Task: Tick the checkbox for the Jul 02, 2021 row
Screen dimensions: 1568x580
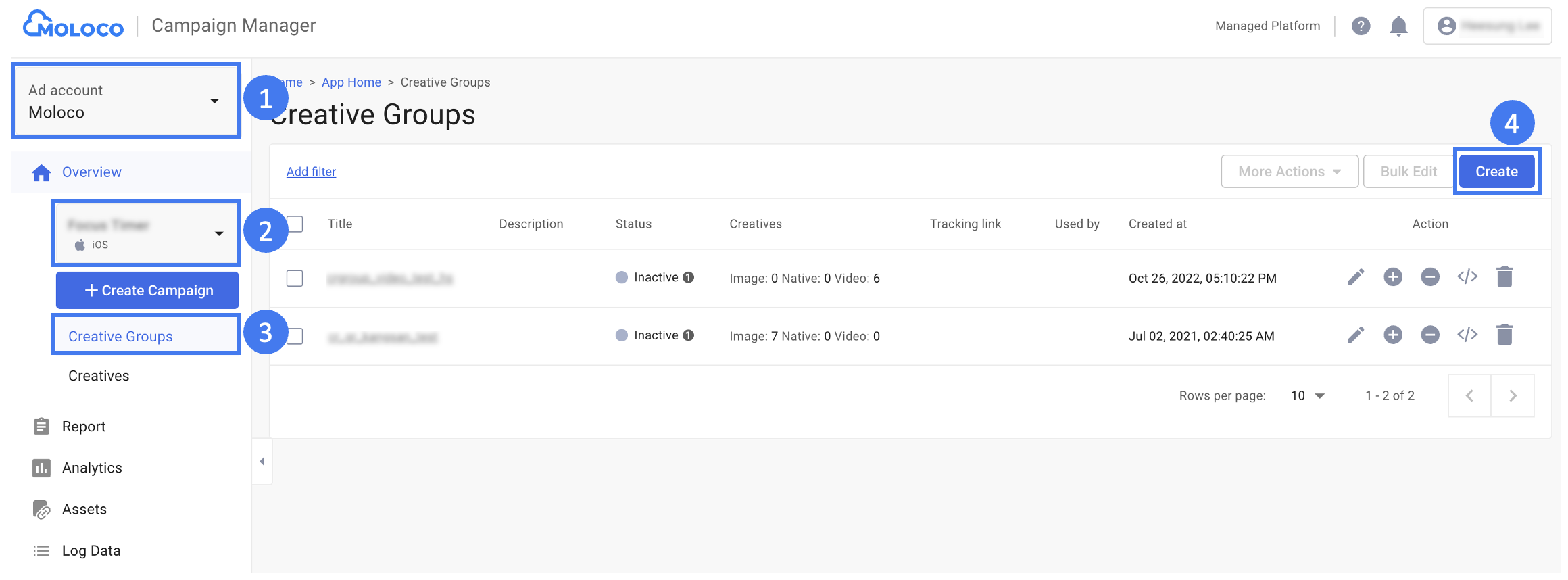Action: [x=295, y=337]
